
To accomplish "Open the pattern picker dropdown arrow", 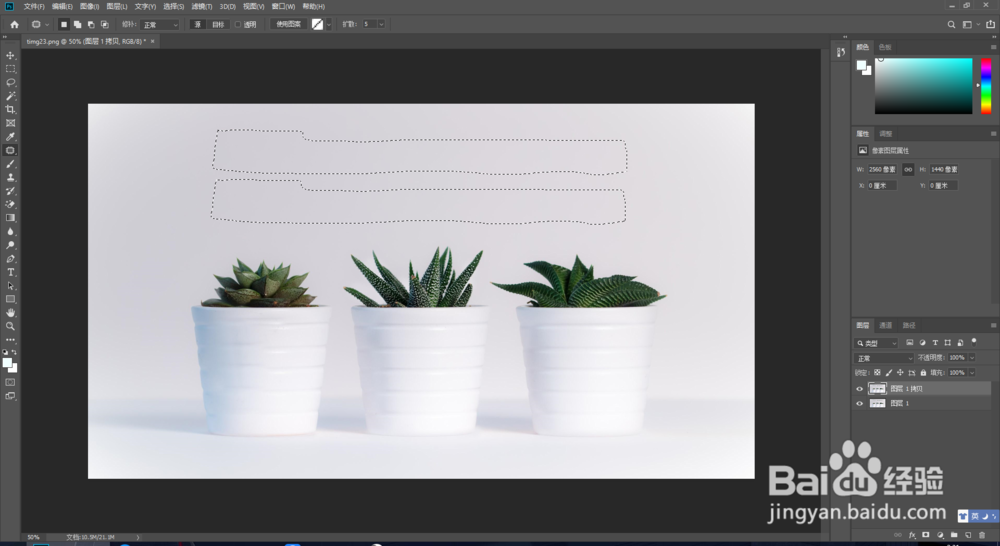I will [x=329, y=24].
